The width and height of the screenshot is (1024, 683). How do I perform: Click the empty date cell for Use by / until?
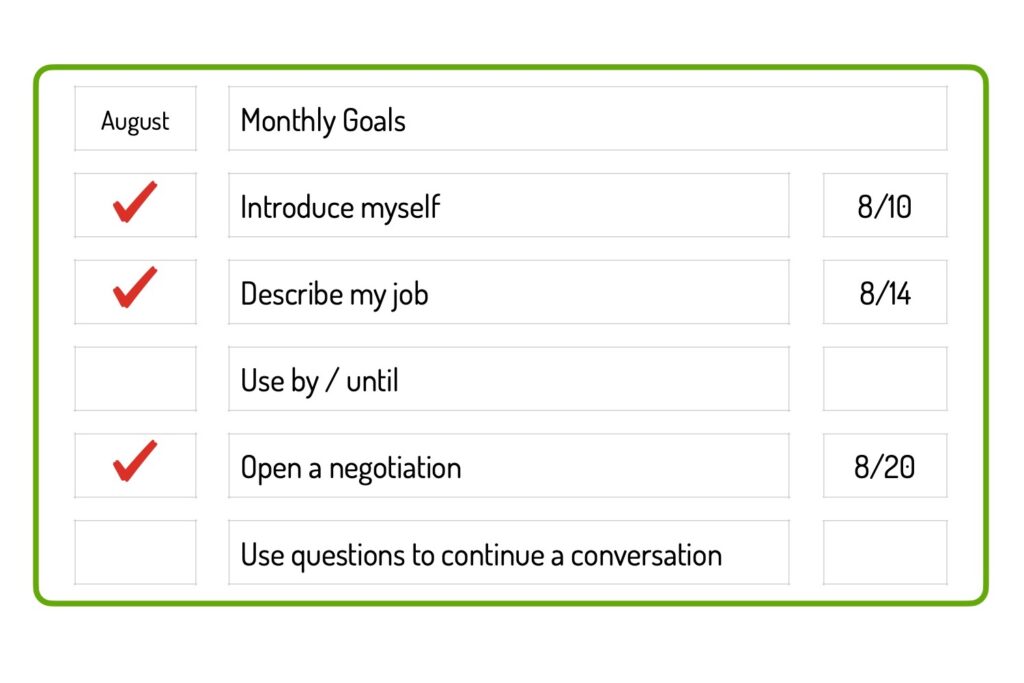tap(885, 379)
